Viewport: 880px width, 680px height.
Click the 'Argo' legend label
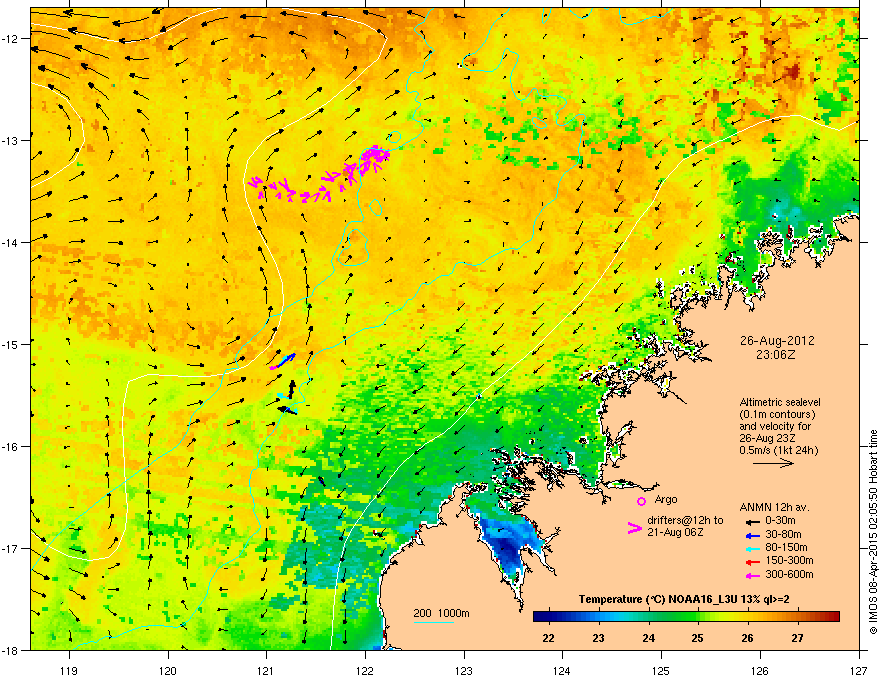tap(666, 499)
